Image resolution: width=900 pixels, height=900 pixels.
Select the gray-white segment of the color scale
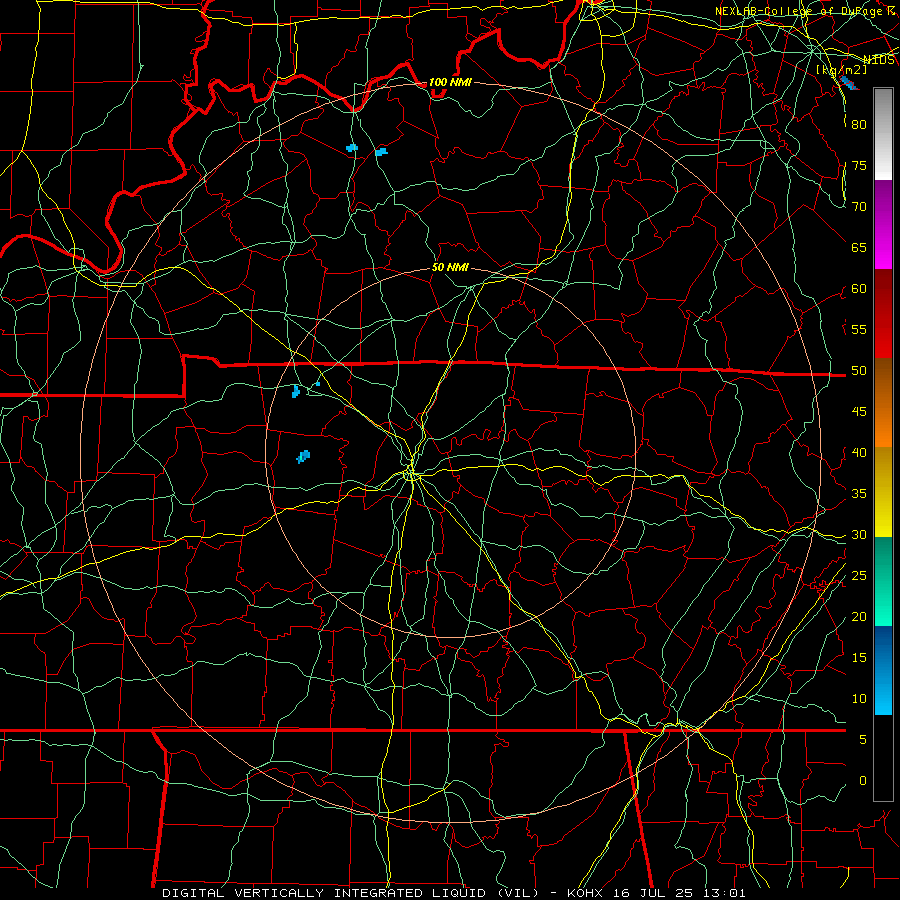pos(883,134)
